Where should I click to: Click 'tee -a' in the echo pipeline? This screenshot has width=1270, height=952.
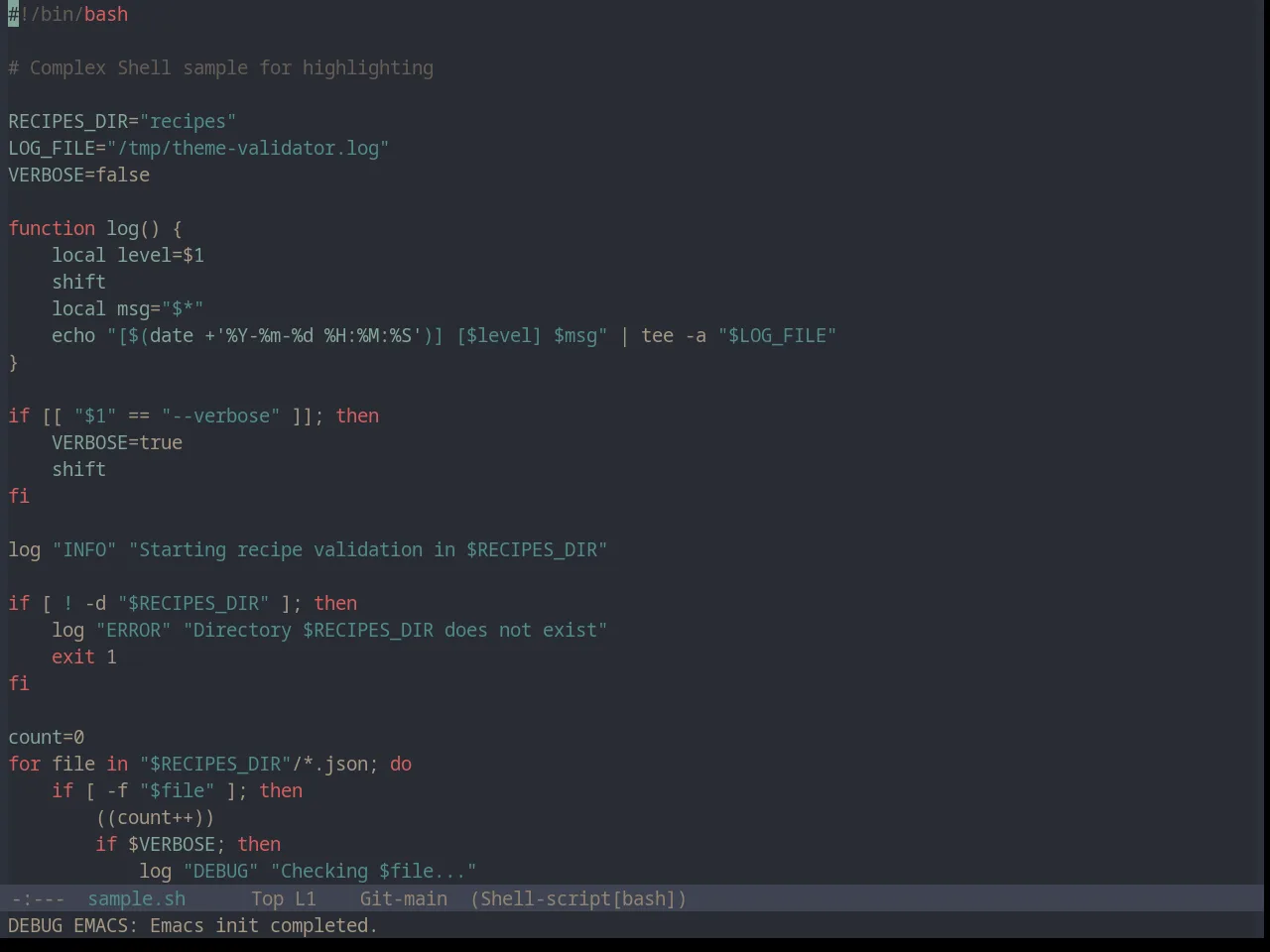(674, 335)
